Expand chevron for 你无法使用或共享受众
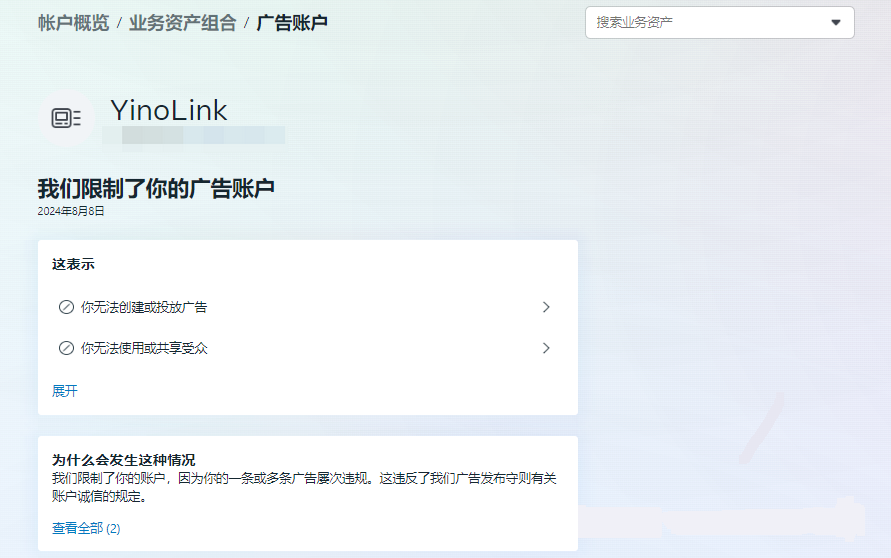The width and height of the screenshot is (891, 558). coord(546,348)
